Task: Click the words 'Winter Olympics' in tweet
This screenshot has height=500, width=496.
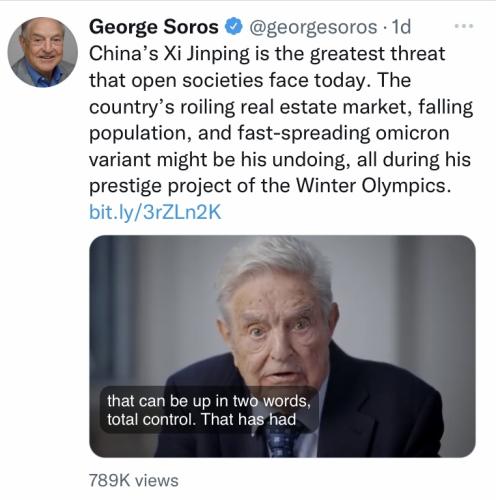Action: pos(371,185)
